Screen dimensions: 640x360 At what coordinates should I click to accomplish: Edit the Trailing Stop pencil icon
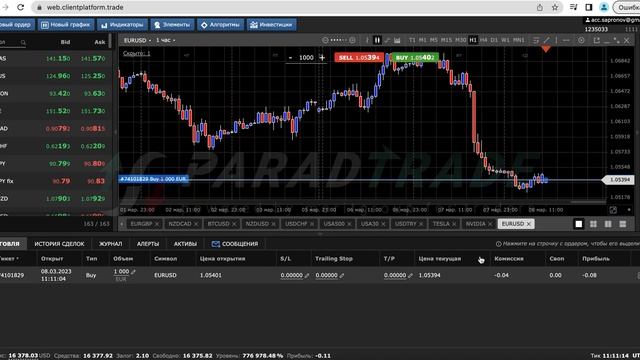(x=342, y=276)
